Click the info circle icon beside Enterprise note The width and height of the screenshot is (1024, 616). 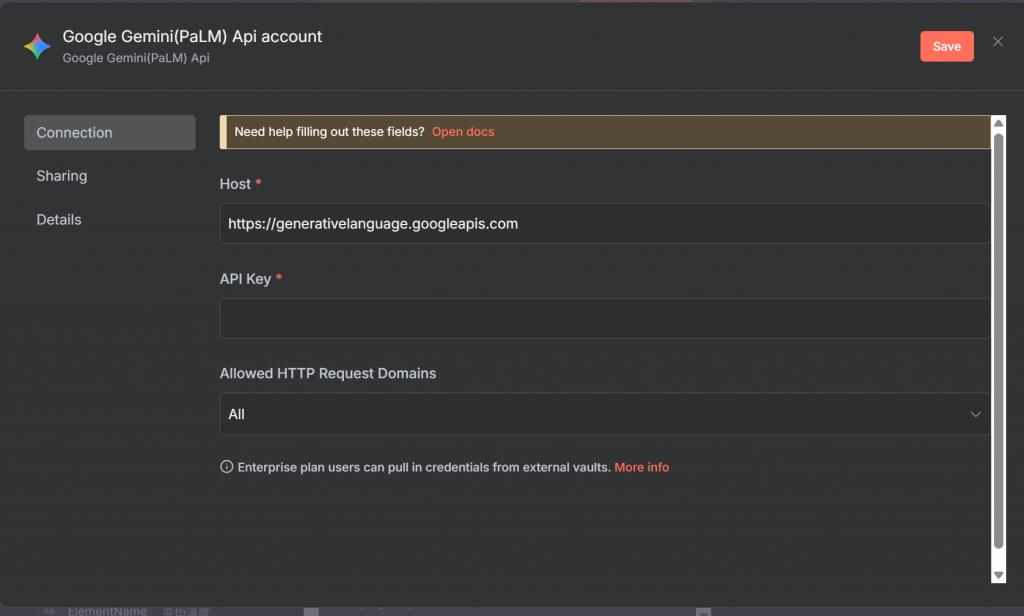(x=226, y=467)
